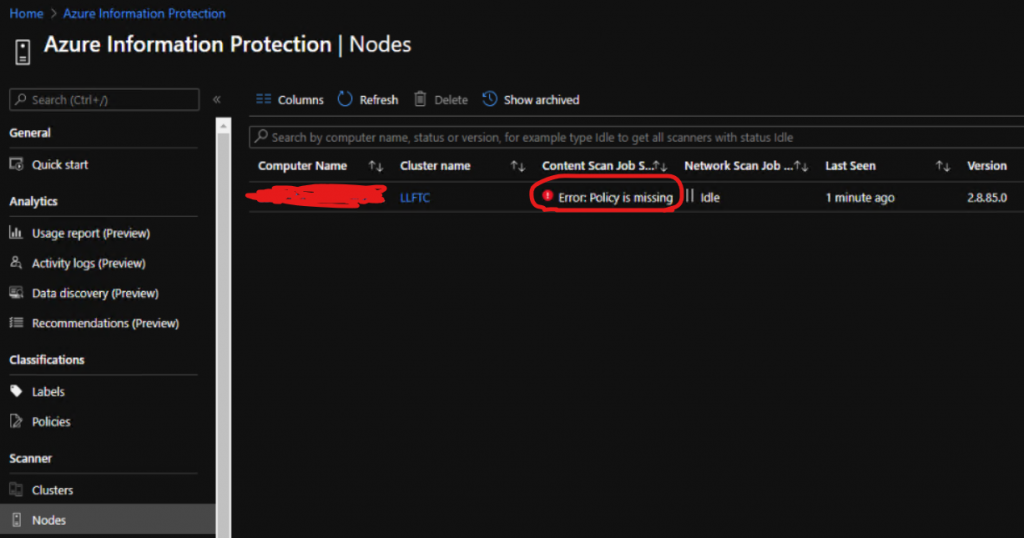Click the Show archived clock icon
1024x538 pixels.
tap(490, 99)
